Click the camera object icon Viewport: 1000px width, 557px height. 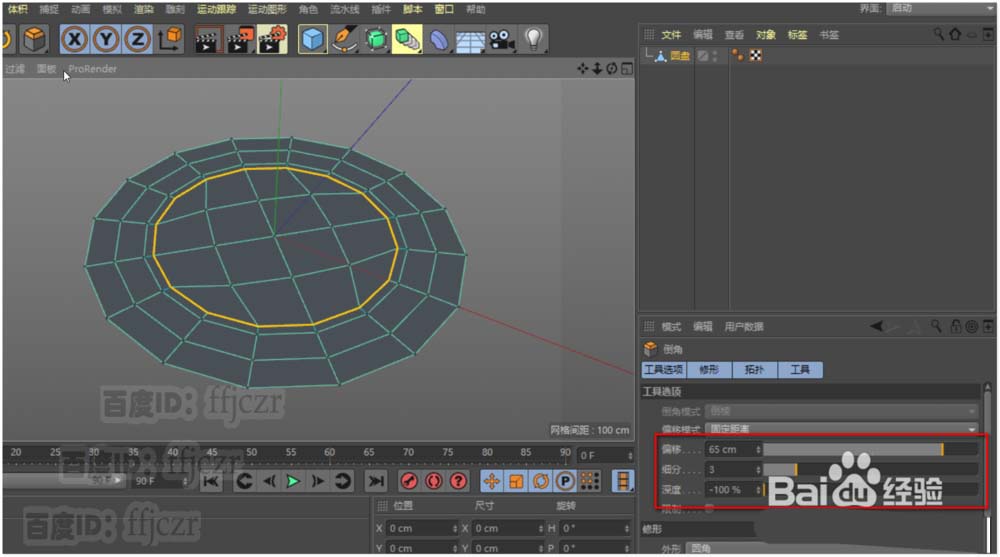click(x=501, y=39)
